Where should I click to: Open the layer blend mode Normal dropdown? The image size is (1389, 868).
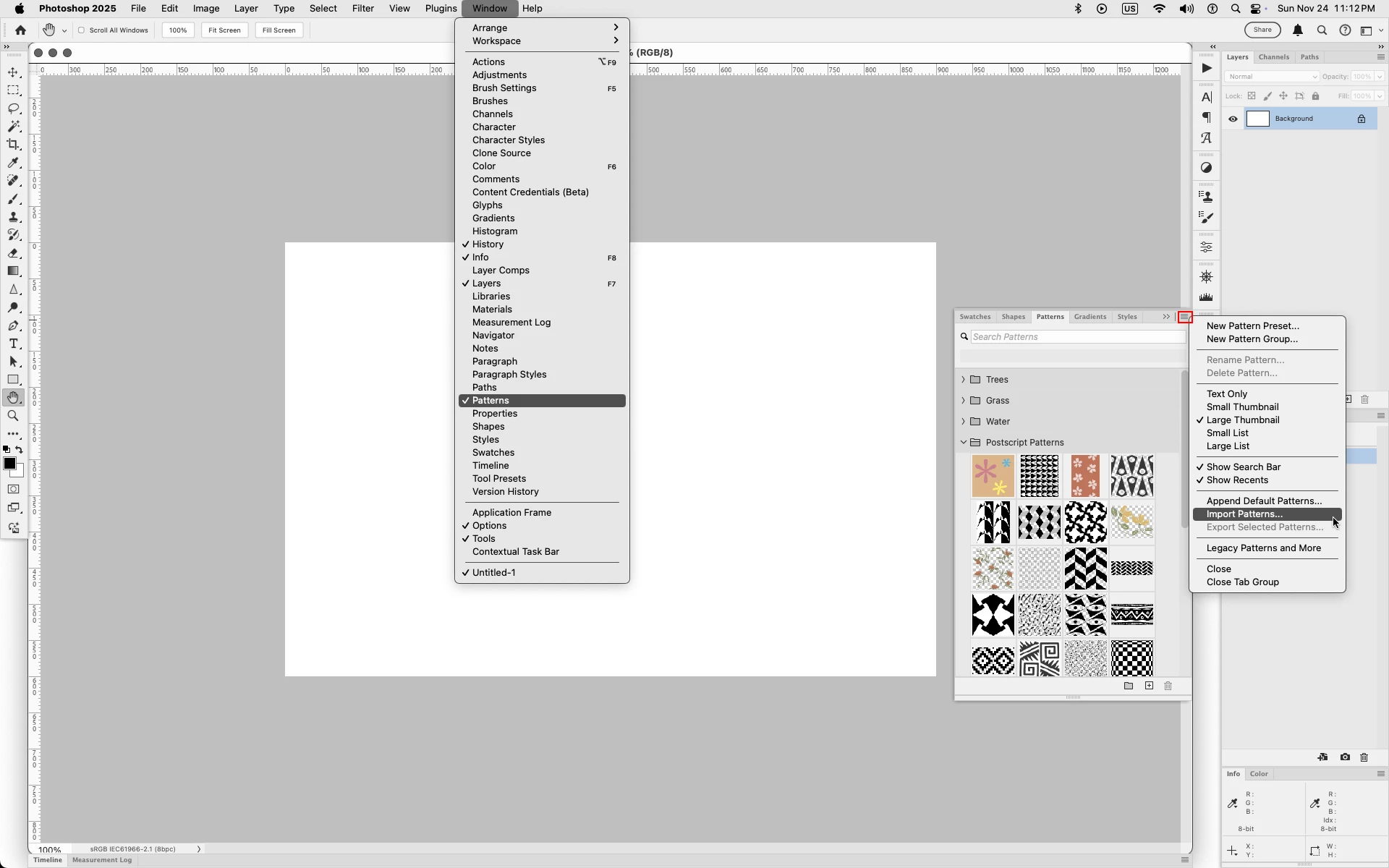(1271, 77)
